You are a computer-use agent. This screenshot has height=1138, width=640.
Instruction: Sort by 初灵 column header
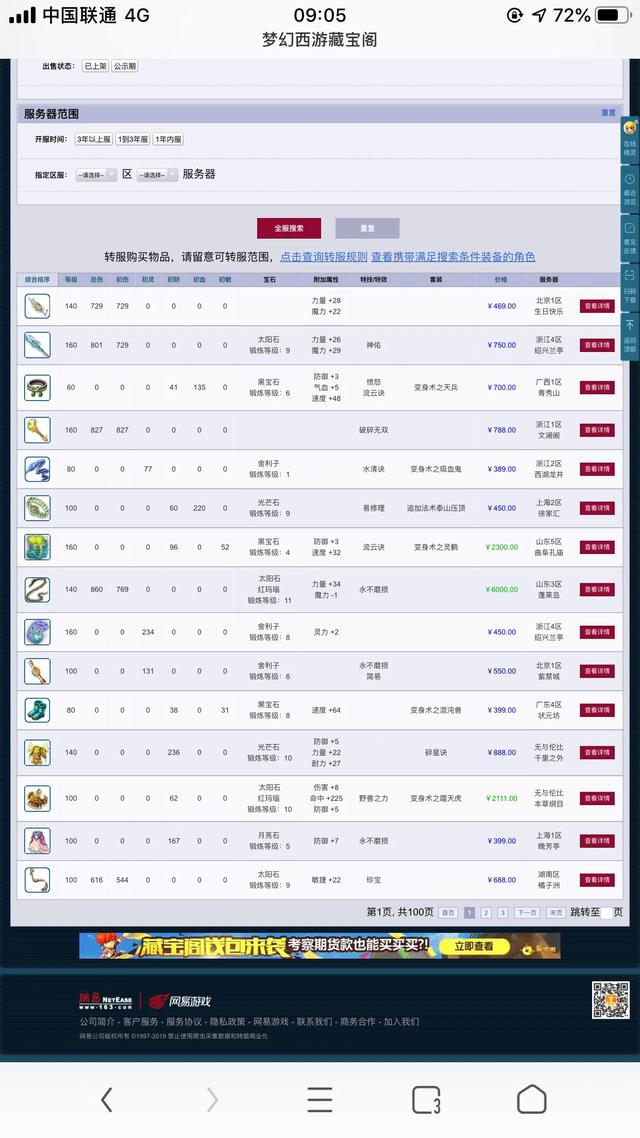coord(148,279)
